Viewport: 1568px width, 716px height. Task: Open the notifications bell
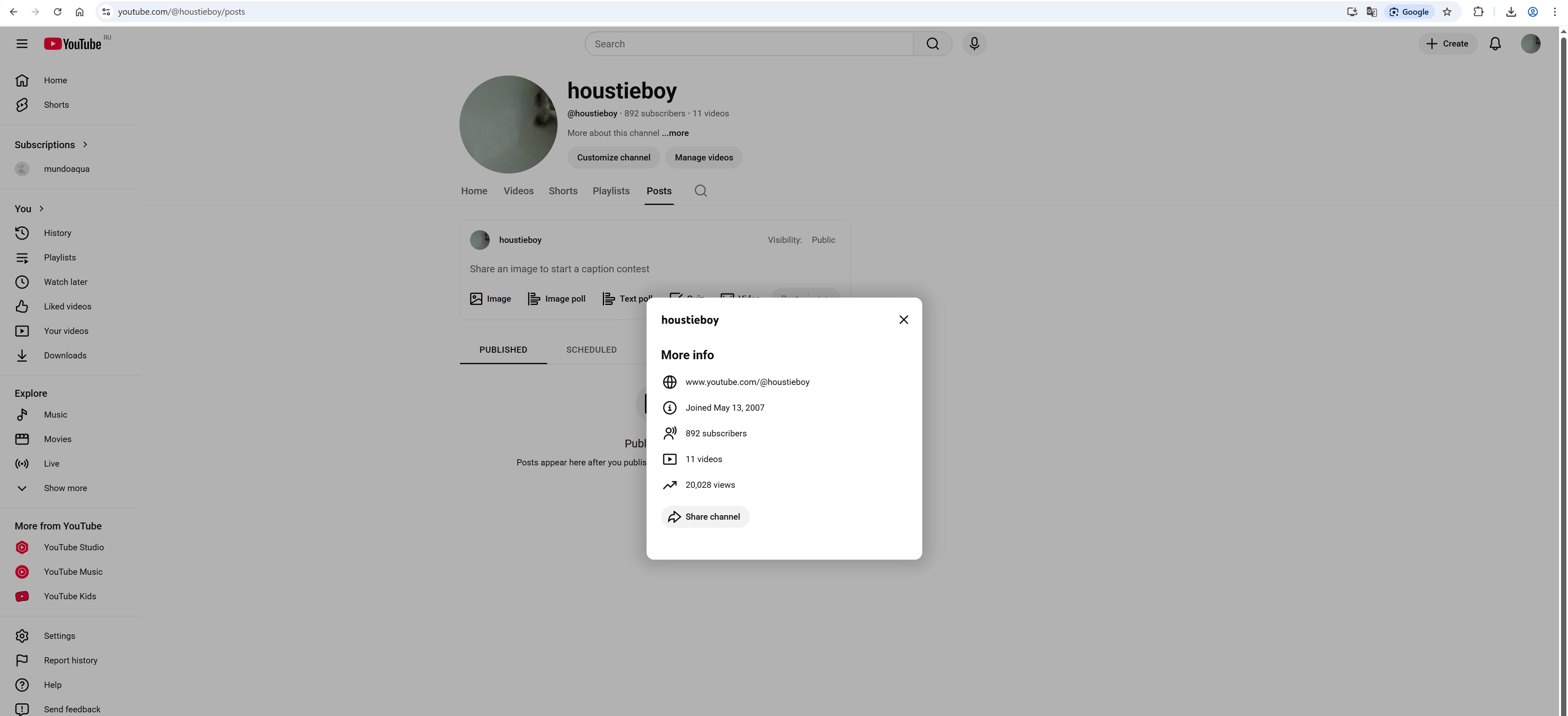tap(1495, 44)
